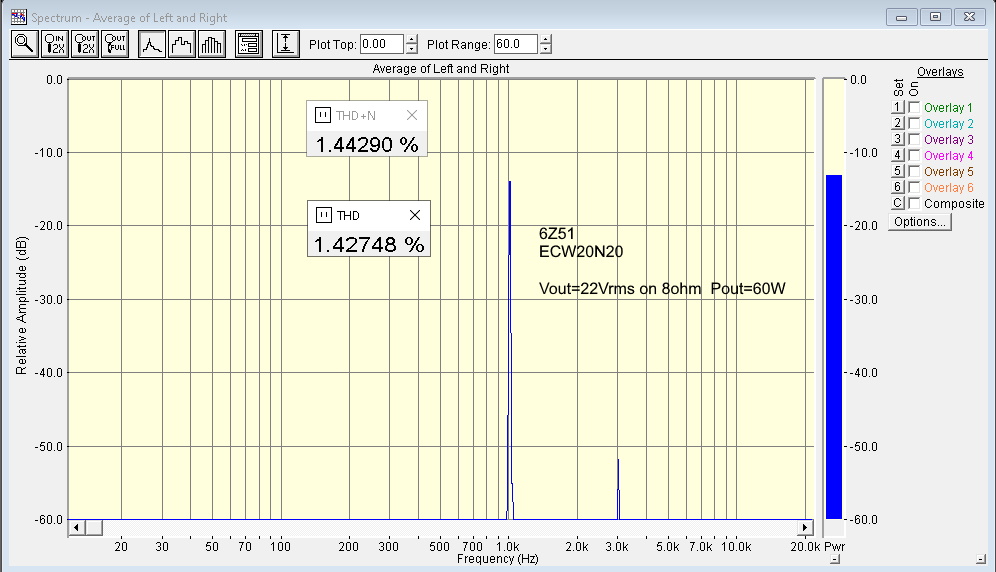Screen dimensions: 996x572
Task: Select the stepped plot style icon
Action: [x=181, y=44]
